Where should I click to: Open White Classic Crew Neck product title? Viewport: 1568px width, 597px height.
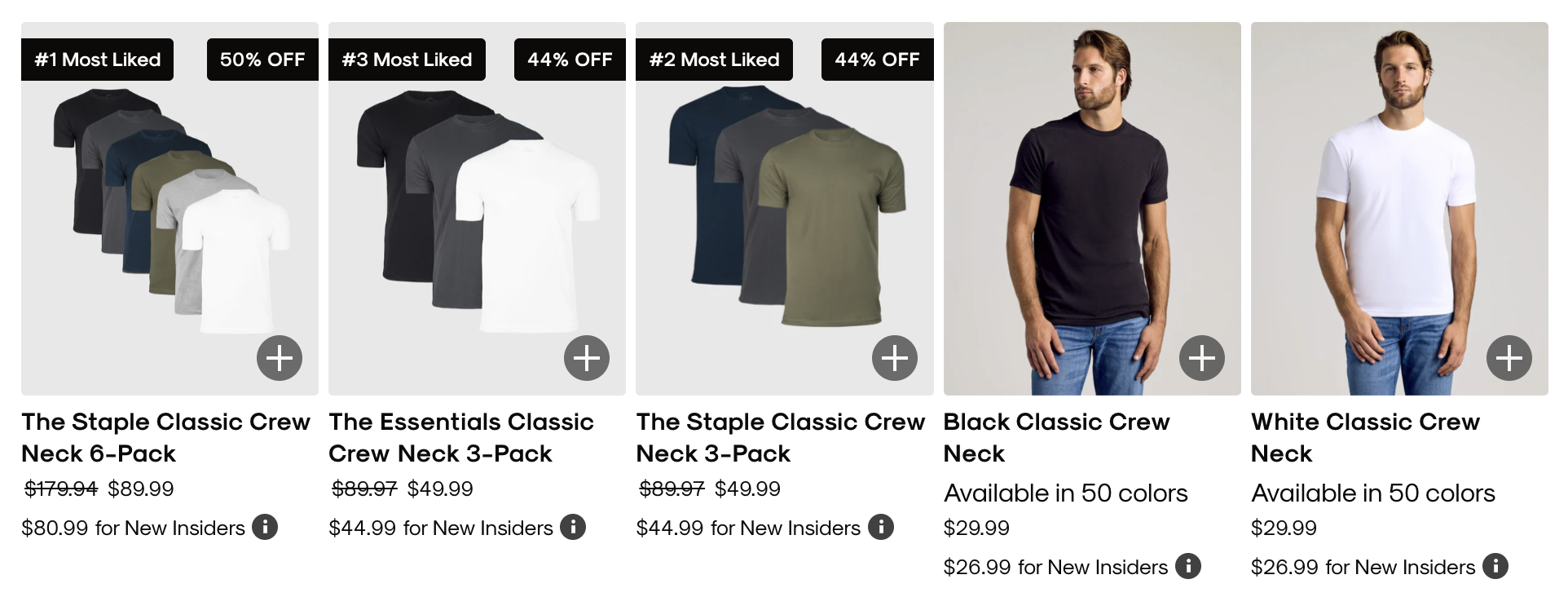1365,437
